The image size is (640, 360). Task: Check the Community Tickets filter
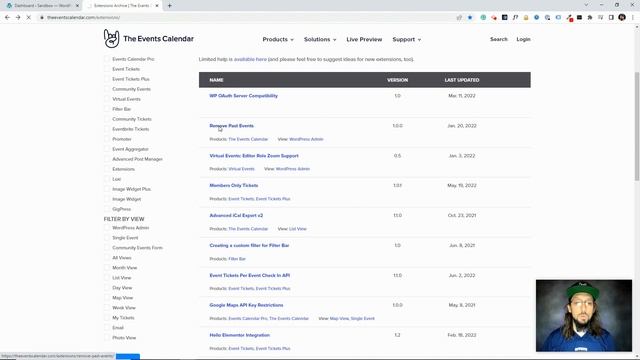coord(107,119)
